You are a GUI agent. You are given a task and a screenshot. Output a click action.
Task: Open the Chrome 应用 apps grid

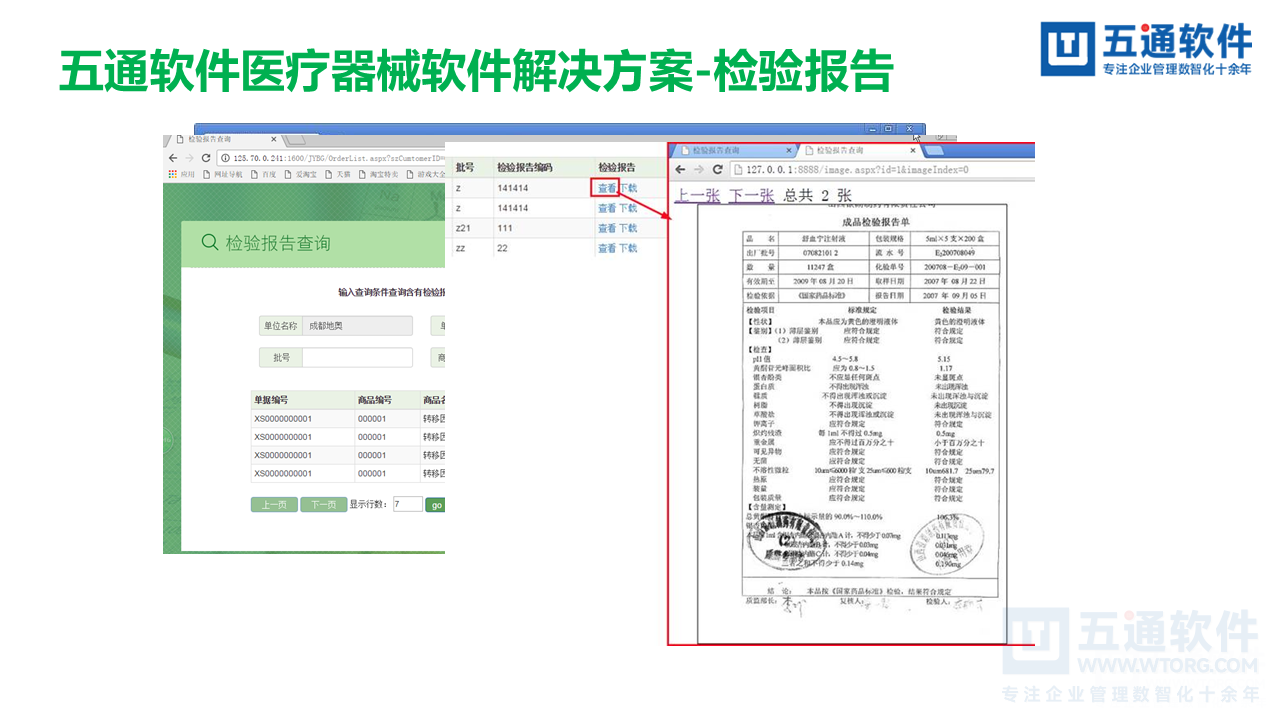[171, 172]
